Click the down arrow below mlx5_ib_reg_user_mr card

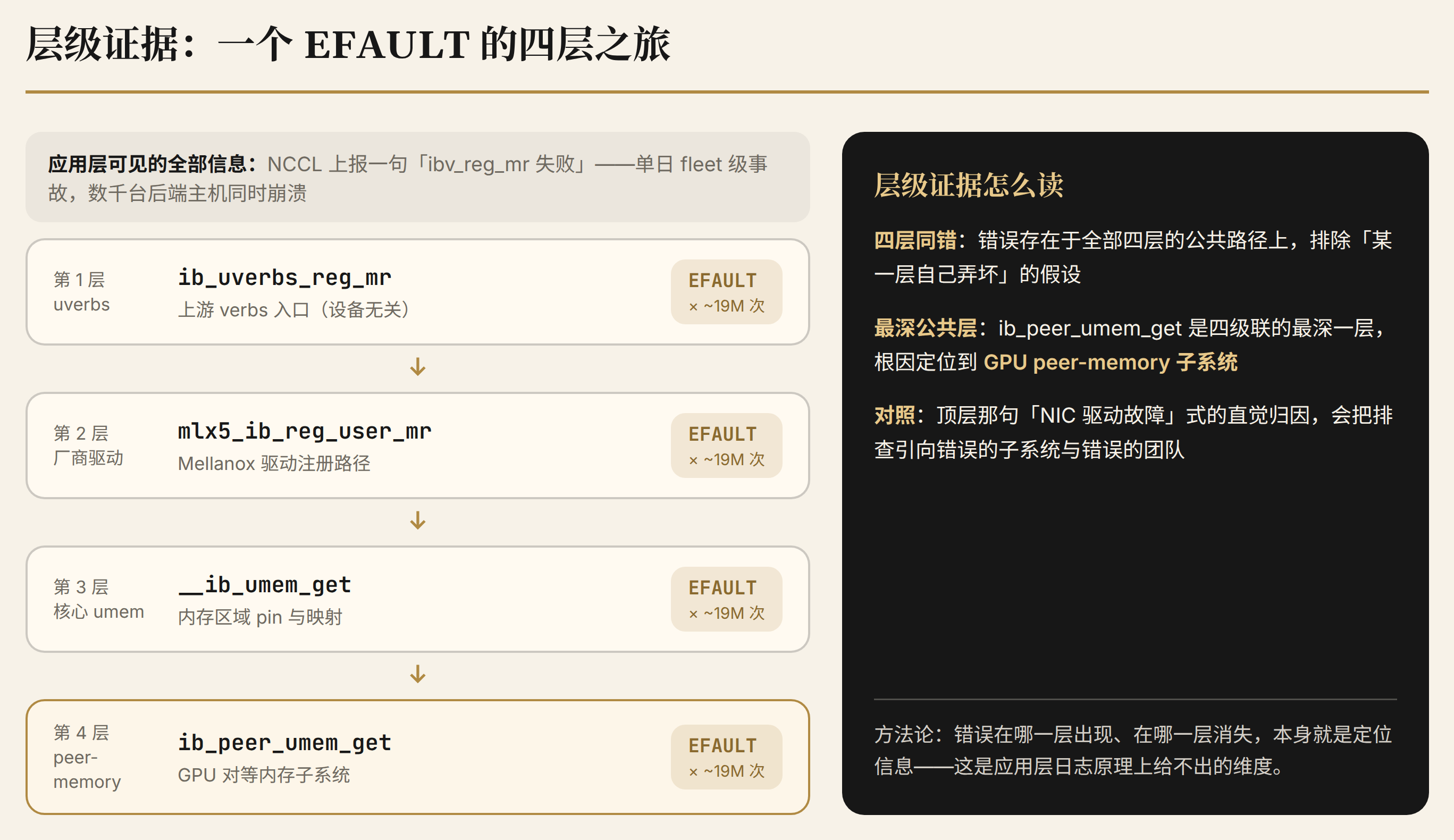tap(417, 520)
